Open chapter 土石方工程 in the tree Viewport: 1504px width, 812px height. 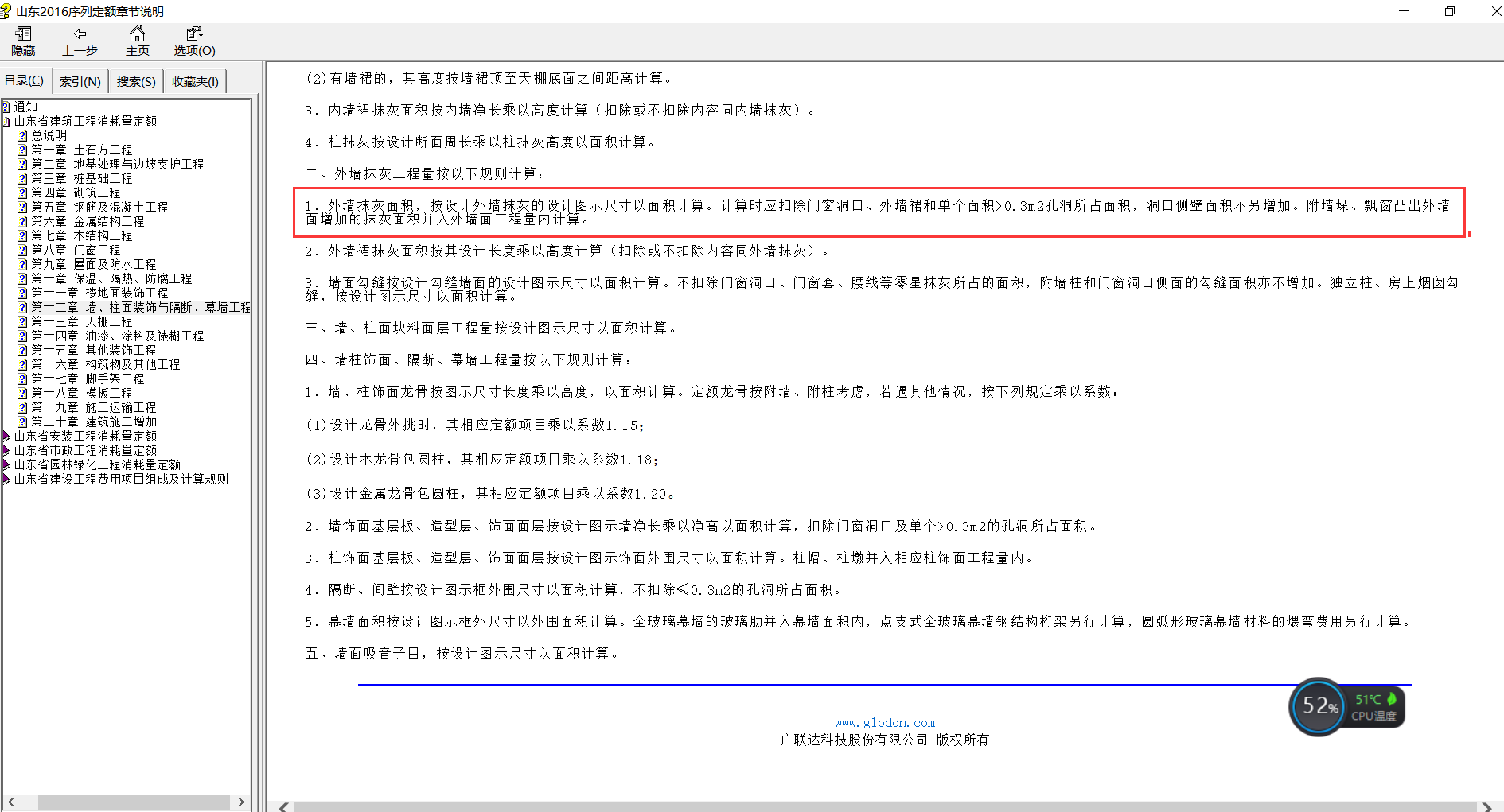click(82, 150)
